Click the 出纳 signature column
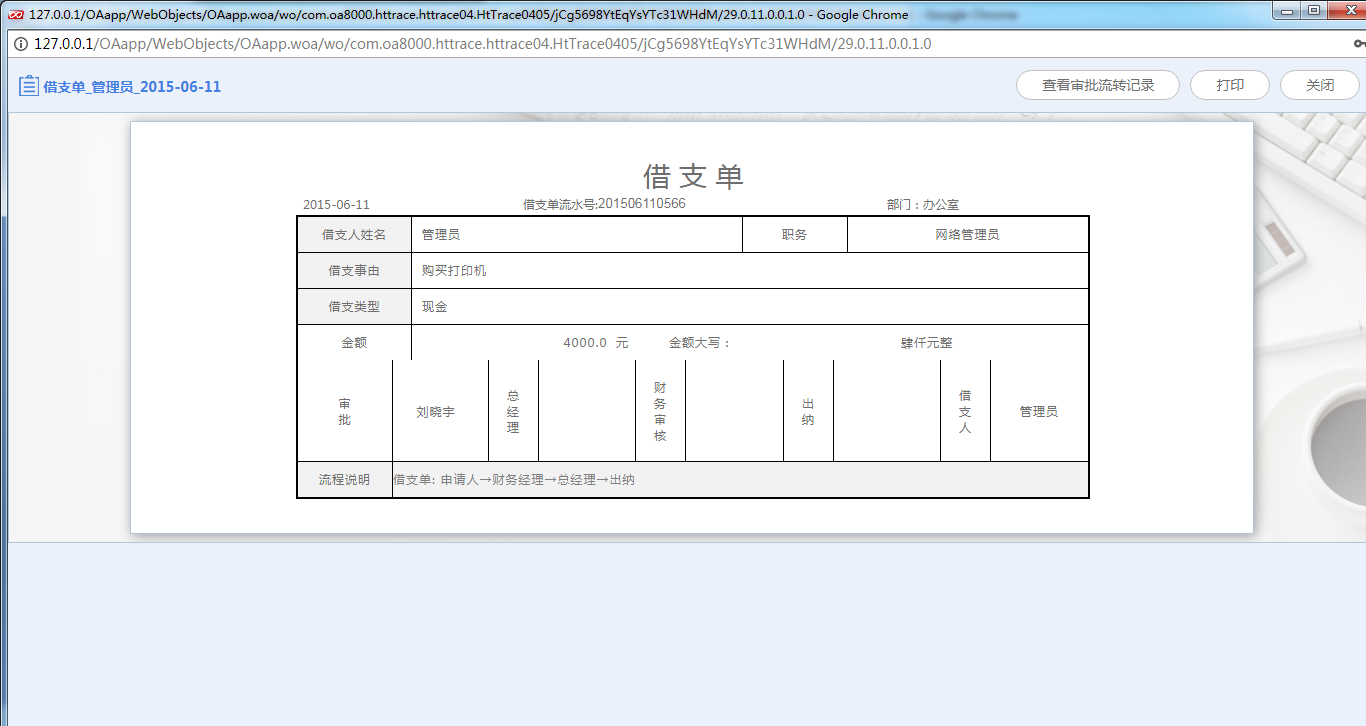This screenshot has height=726, width=1366. (808, 410)
